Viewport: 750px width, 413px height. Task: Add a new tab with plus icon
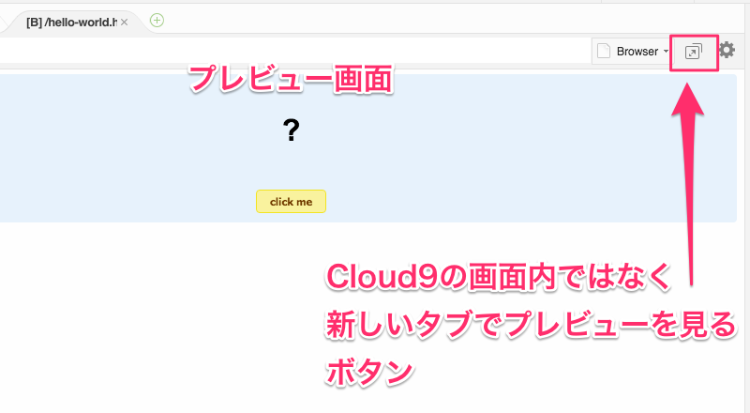tap(157, 20)
